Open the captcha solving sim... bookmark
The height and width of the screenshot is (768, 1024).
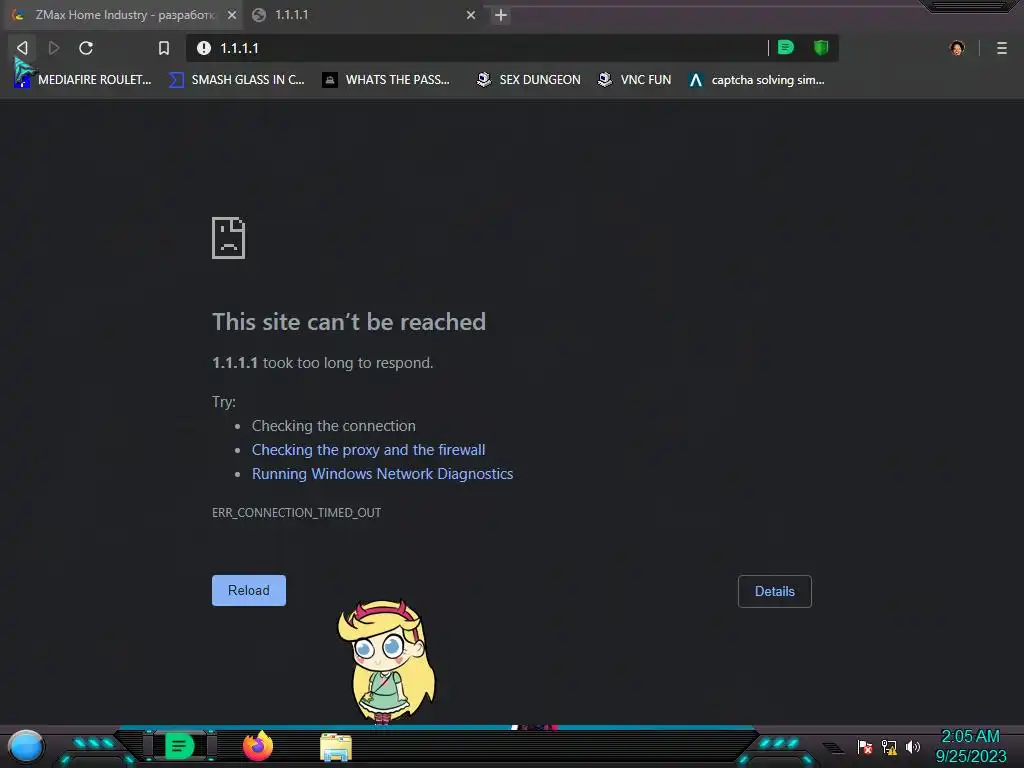pyautogui.click(x=757, y=80)
